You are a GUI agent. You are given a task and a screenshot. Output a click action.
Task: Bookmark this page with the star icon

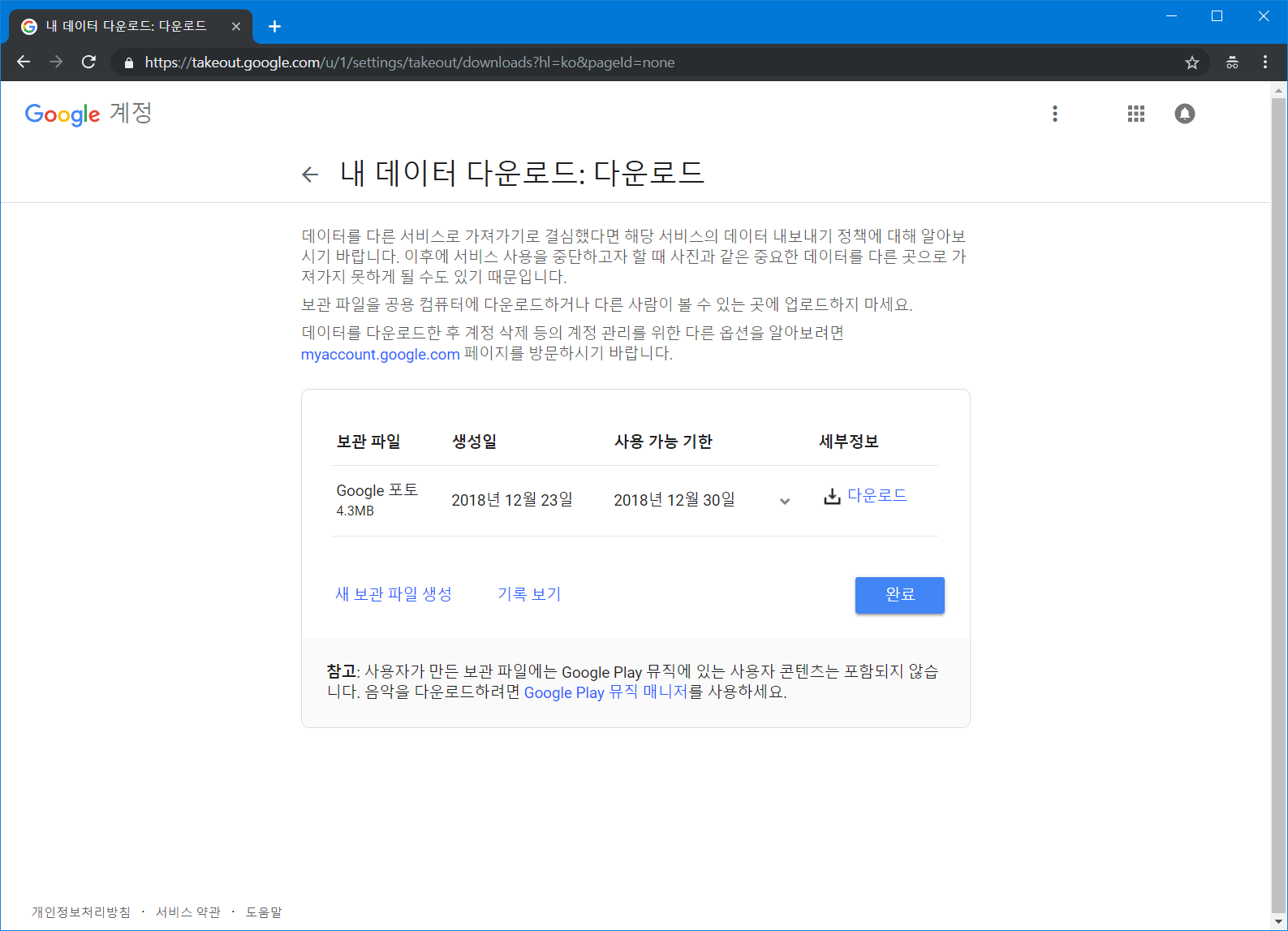1191,62
